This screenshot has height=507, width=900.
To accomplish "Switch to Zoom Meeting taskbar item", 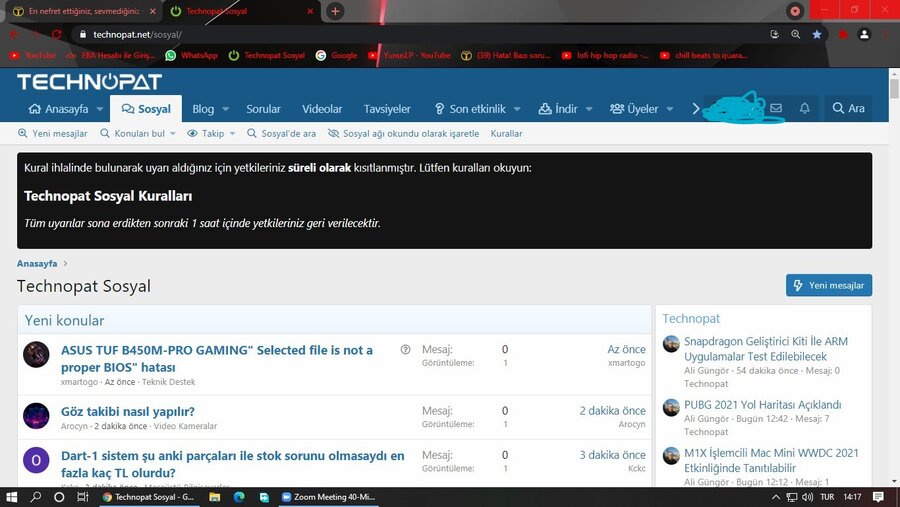I will (328, 497).
